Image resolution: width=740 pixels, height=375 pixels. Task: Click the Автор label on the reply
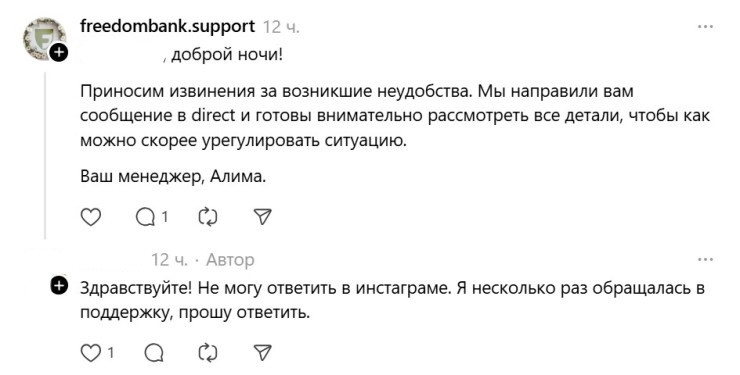[230, 260]
